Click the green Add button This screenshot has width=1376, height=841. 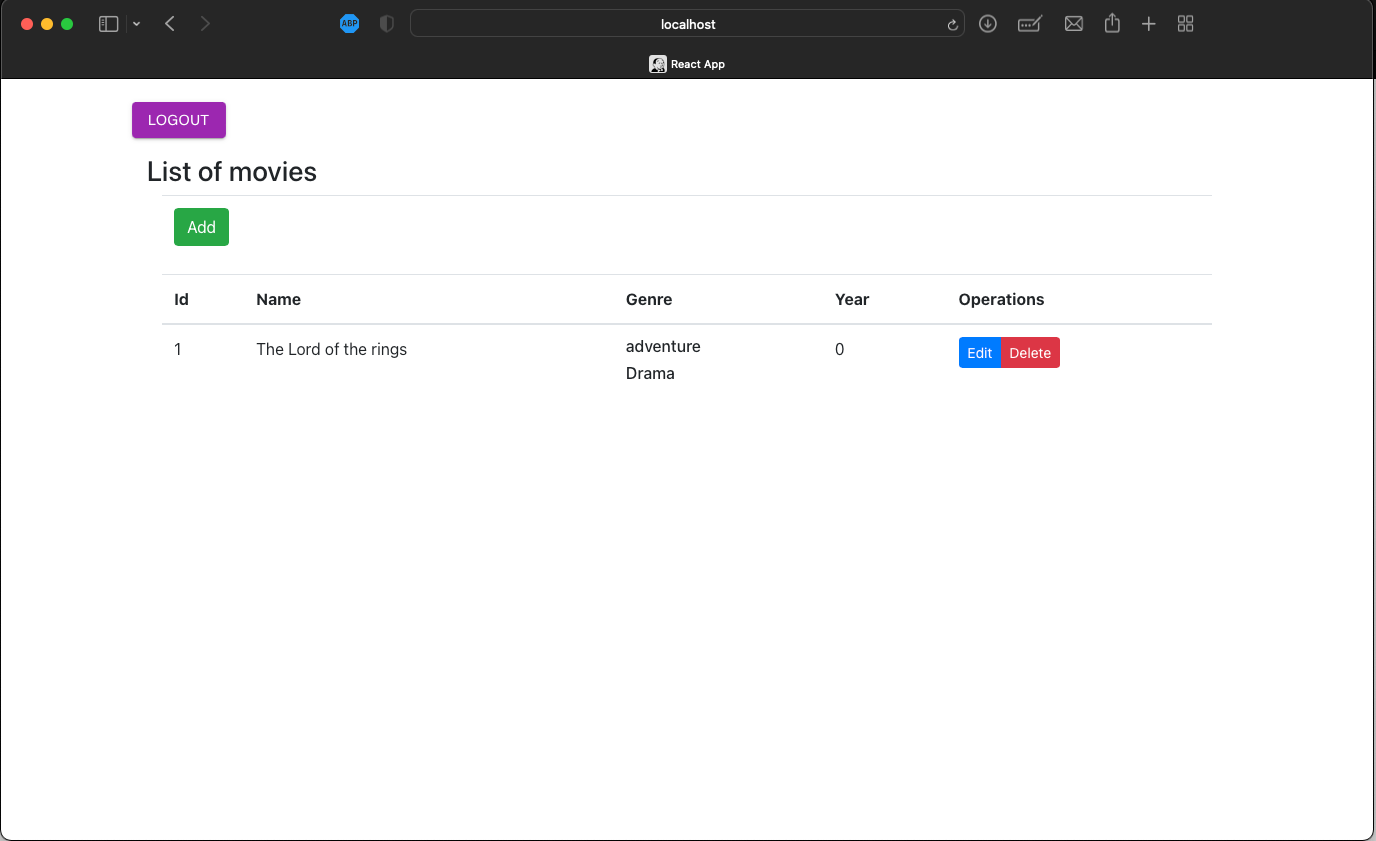[201, 227]
